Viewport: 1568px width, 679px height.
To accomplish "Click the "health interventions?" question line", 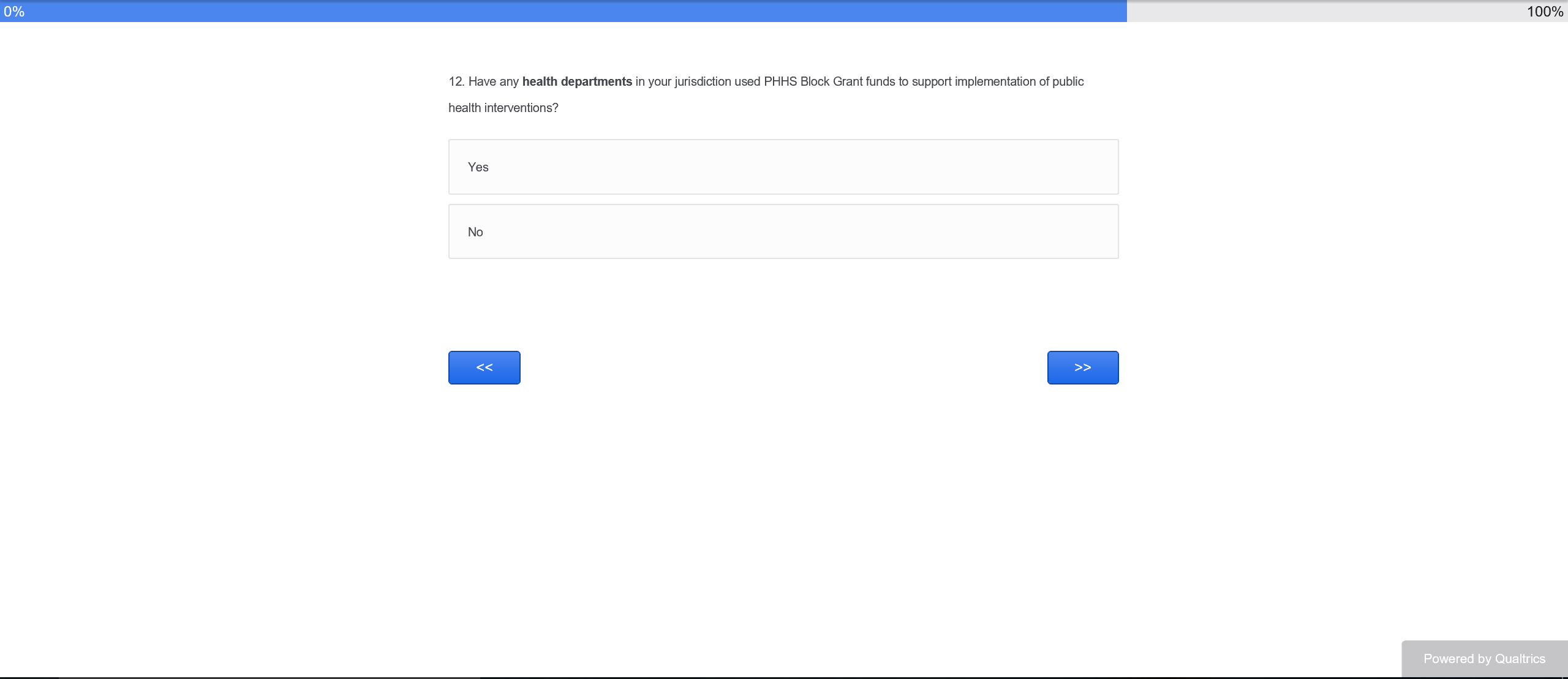I will tap(503, 108).
